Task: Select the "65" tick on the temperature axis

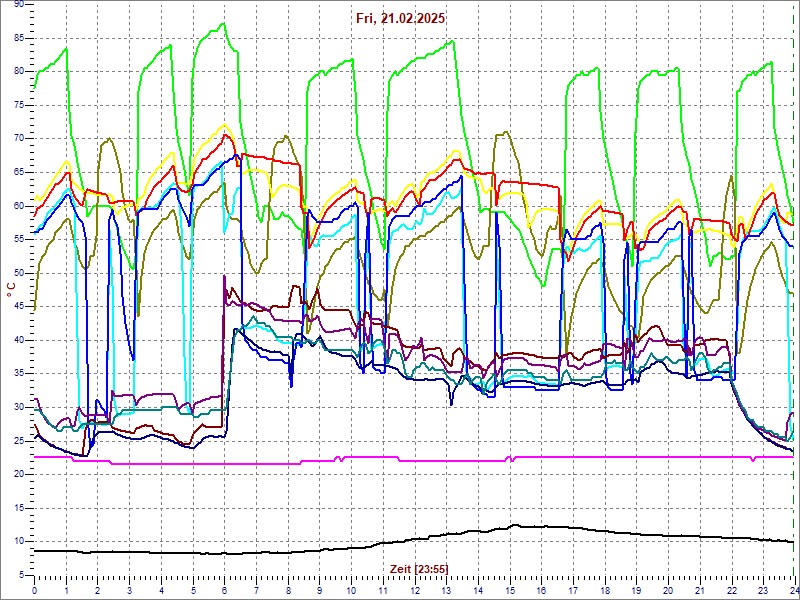Action: (x=19, y=172)
